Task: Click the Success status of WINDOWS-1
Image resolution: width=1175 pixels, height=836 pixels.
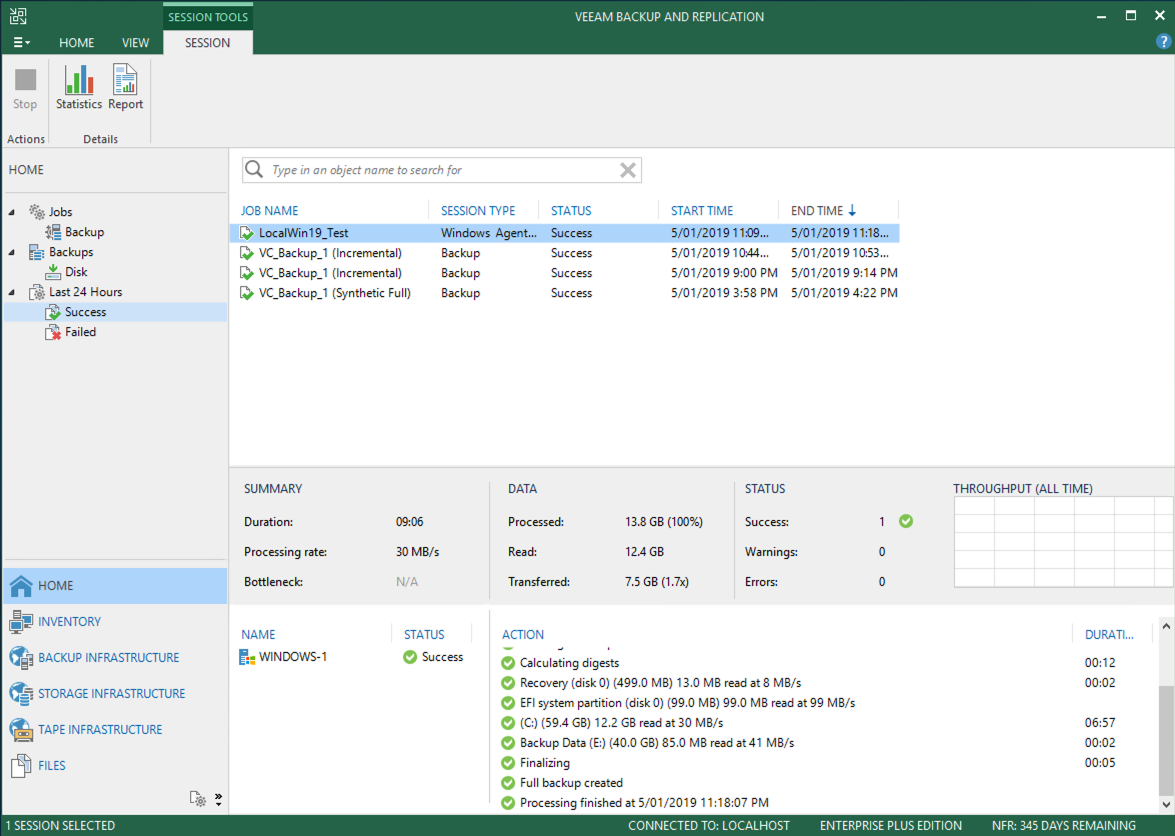Action: tap(433, 657)
